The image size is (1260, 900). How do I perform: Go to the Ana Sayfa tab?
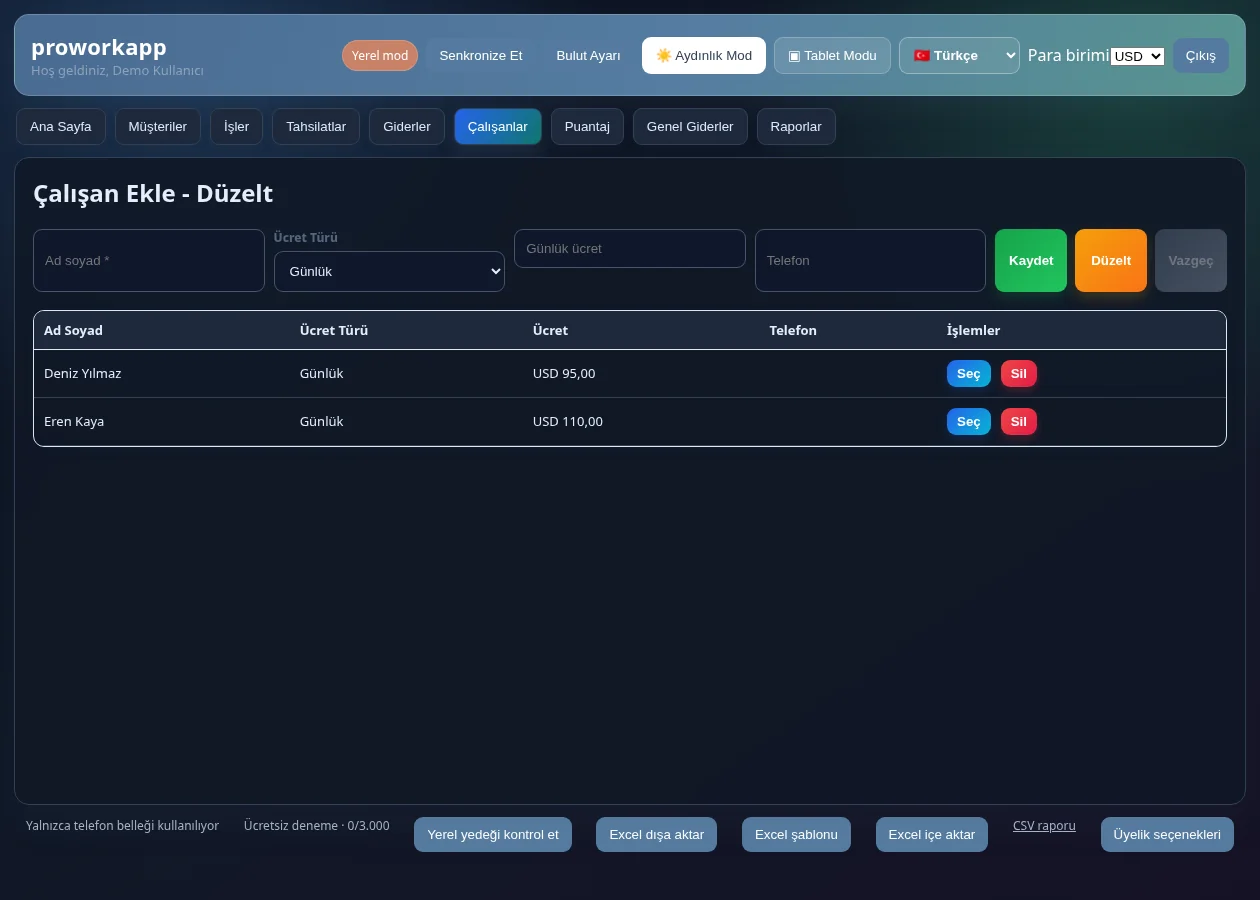tap(61, 127)
